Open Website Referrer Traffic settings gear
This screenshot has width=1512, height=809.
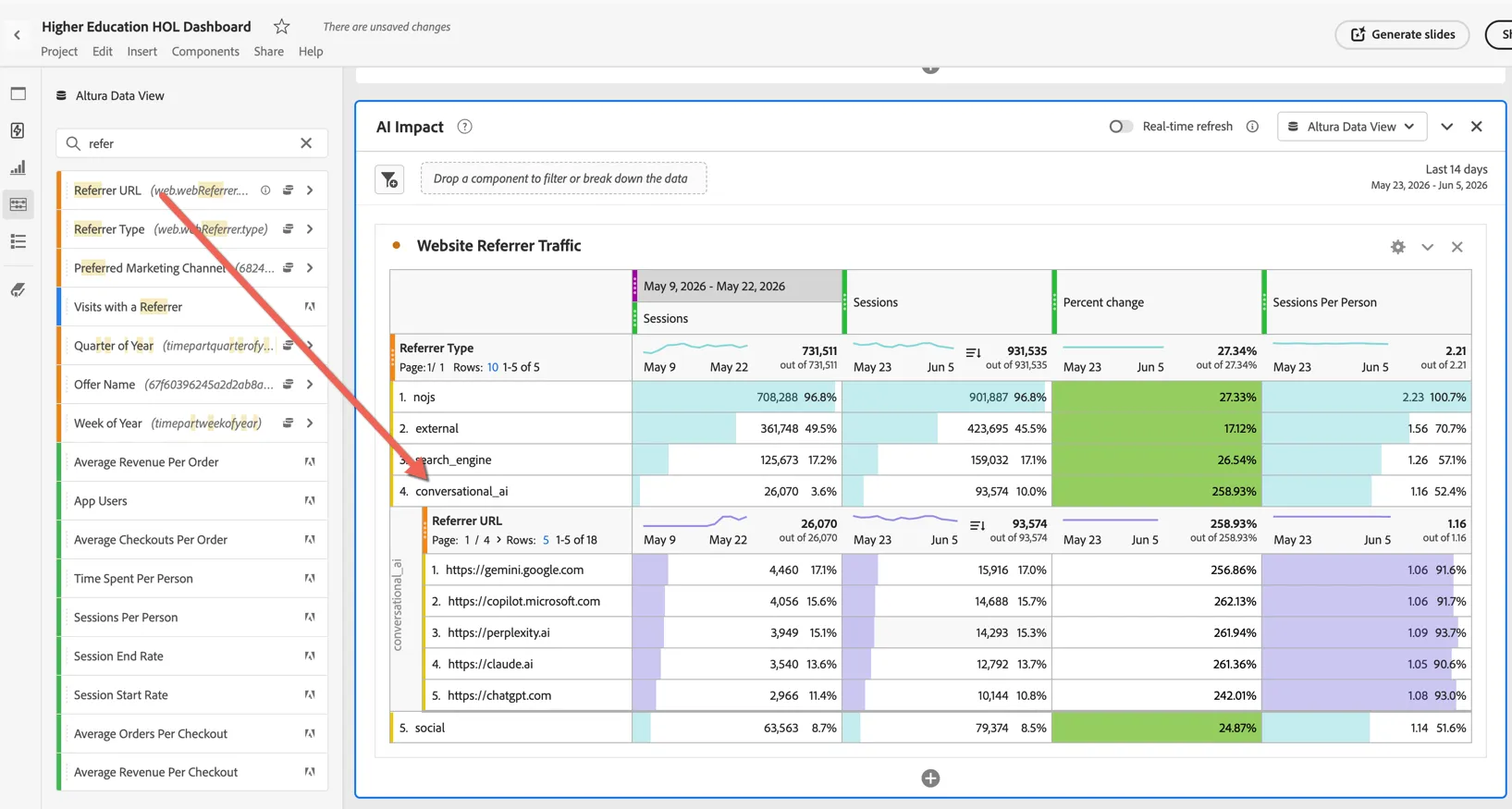1398,247
